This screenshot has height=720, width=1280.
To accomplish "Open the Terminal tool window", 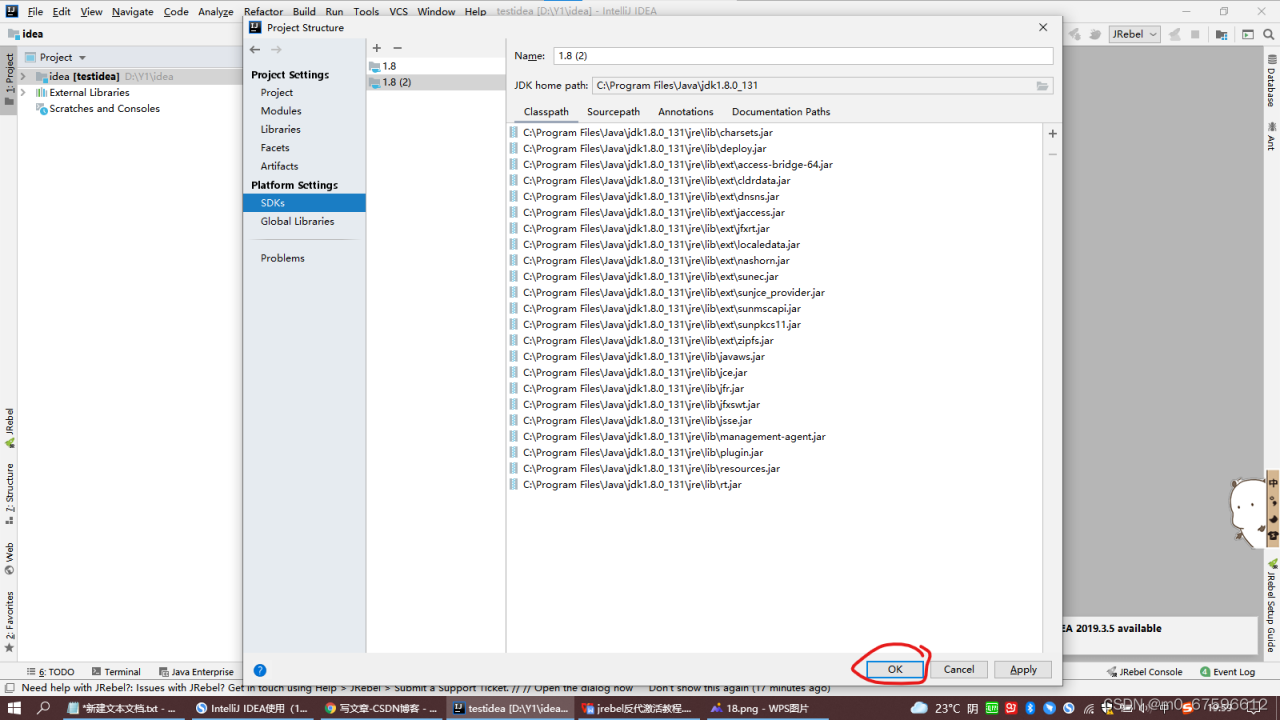I will tap(115, 672).
